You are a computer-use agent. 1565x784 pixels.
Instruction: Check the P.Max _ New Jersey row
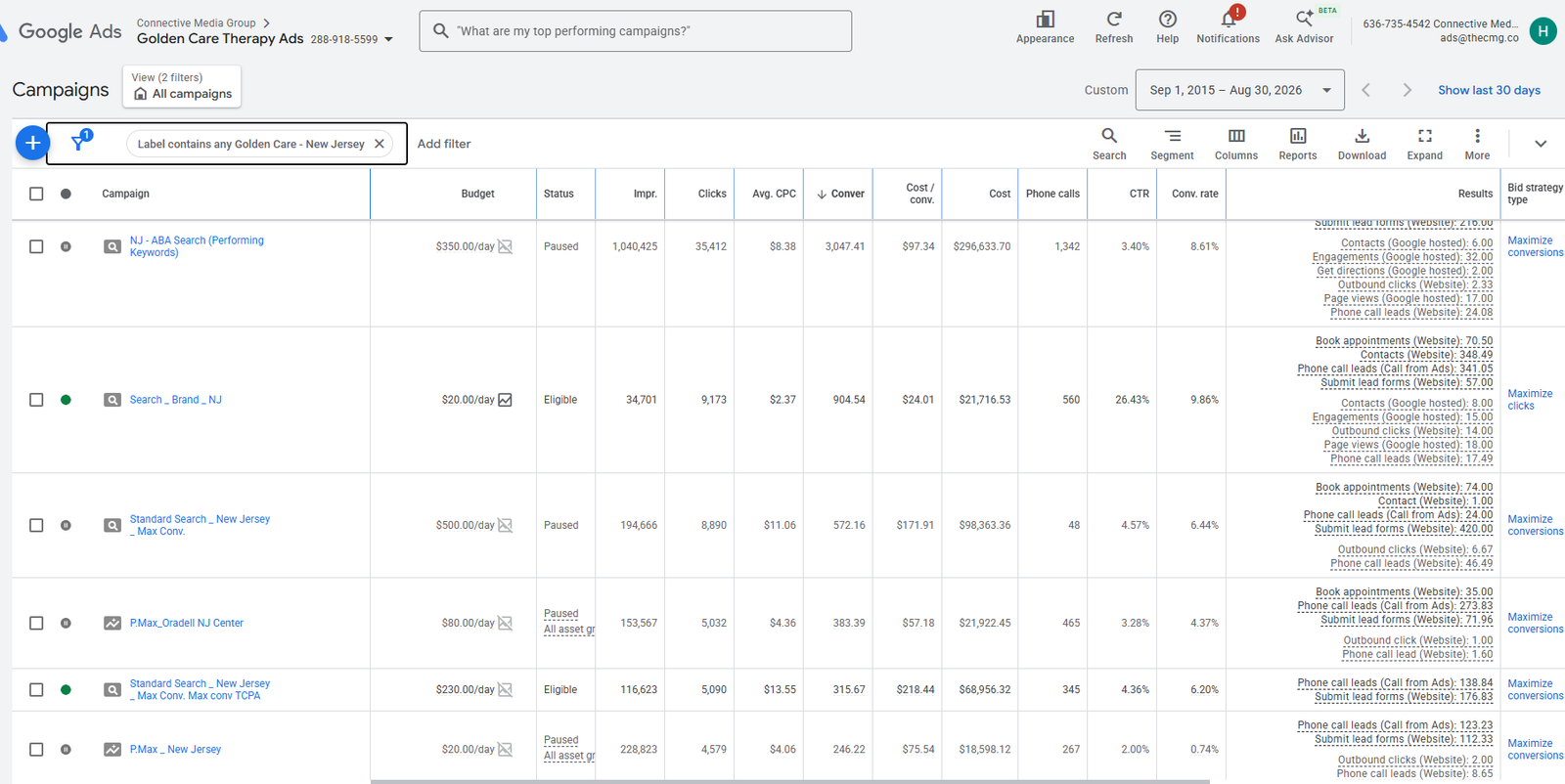36,750
